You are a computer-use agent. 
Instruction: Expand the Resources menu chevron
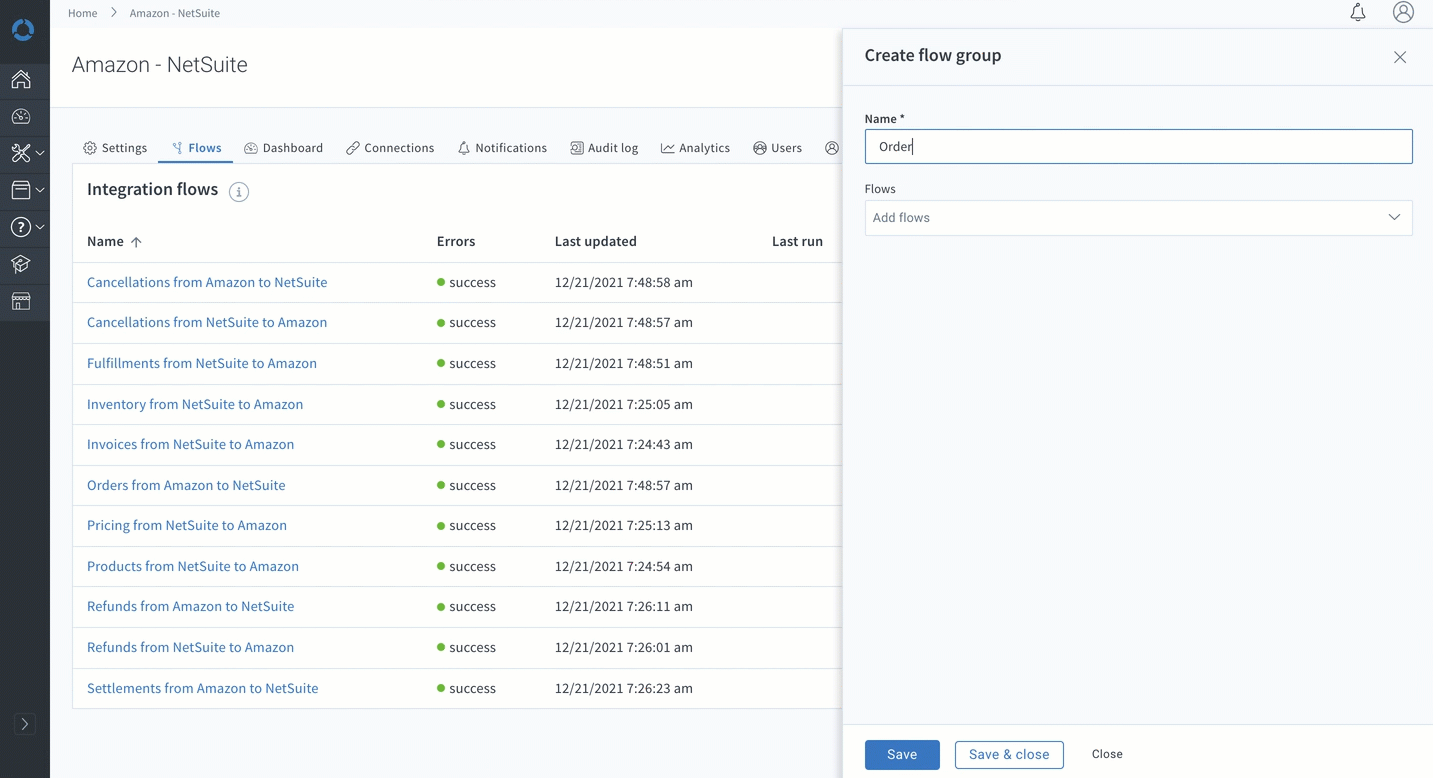[x=40, y=190]
